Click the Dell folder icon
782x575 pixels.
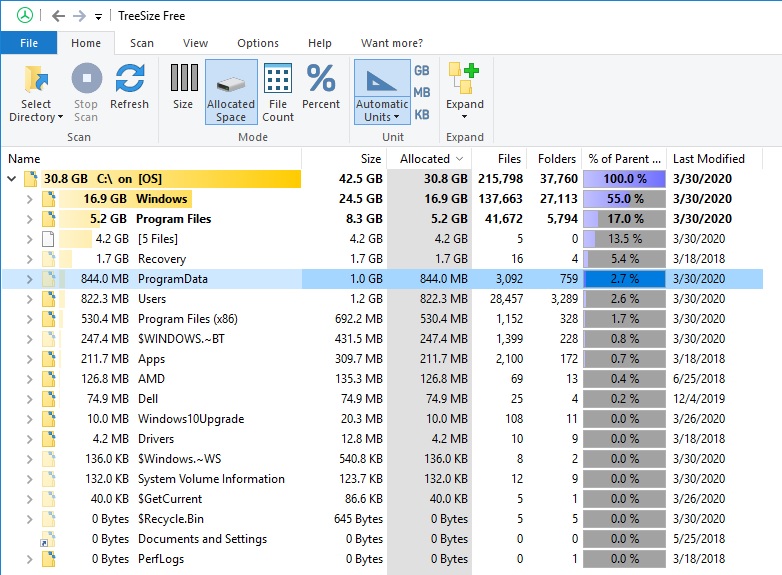click(48, 398)
